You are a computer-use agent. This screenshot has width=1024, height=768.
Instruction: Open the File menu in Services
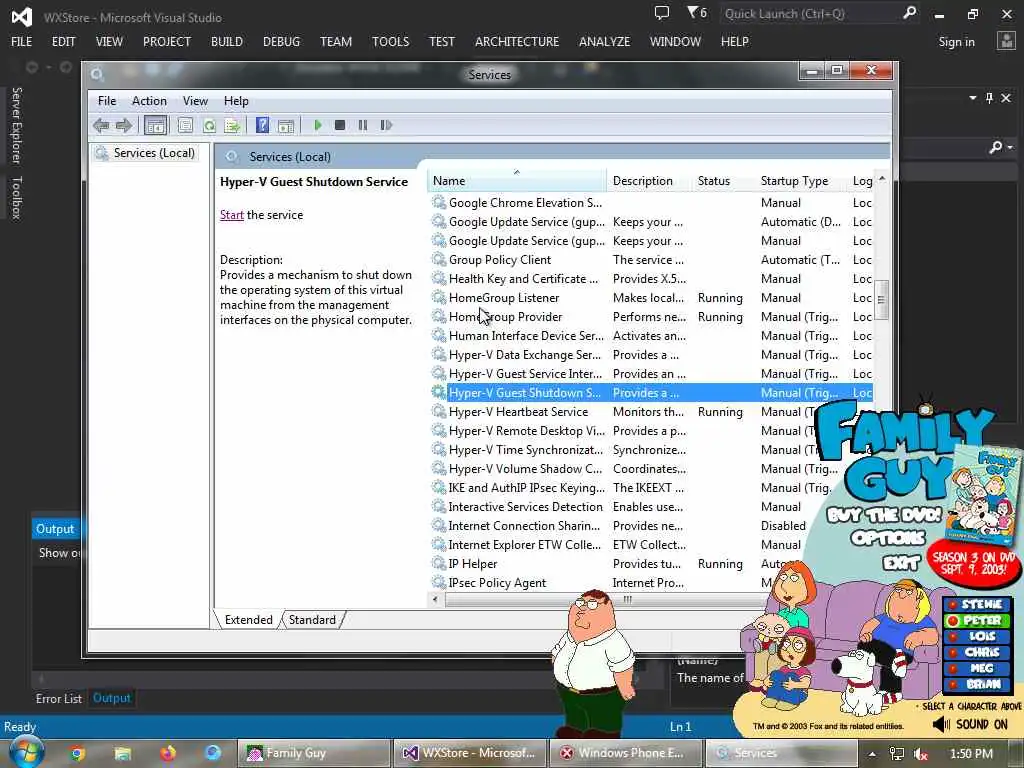point(106,101)
